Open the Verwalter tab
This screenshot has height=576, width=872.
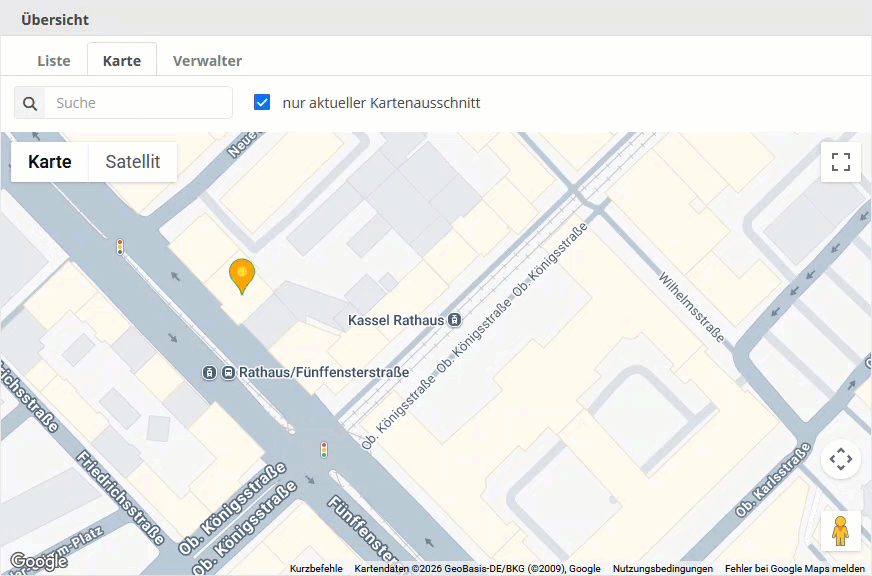207,61
